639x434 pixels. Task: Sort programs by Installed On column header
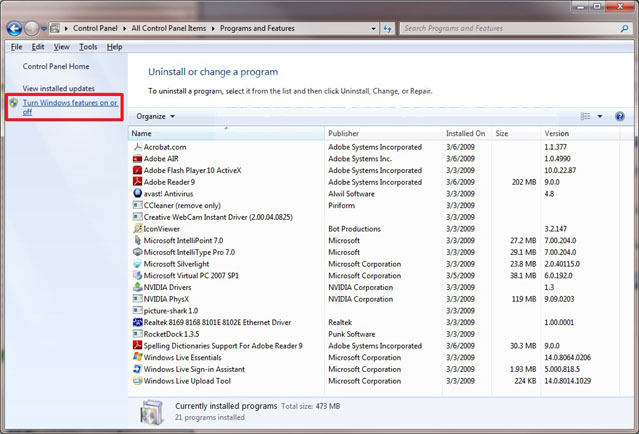466,133
